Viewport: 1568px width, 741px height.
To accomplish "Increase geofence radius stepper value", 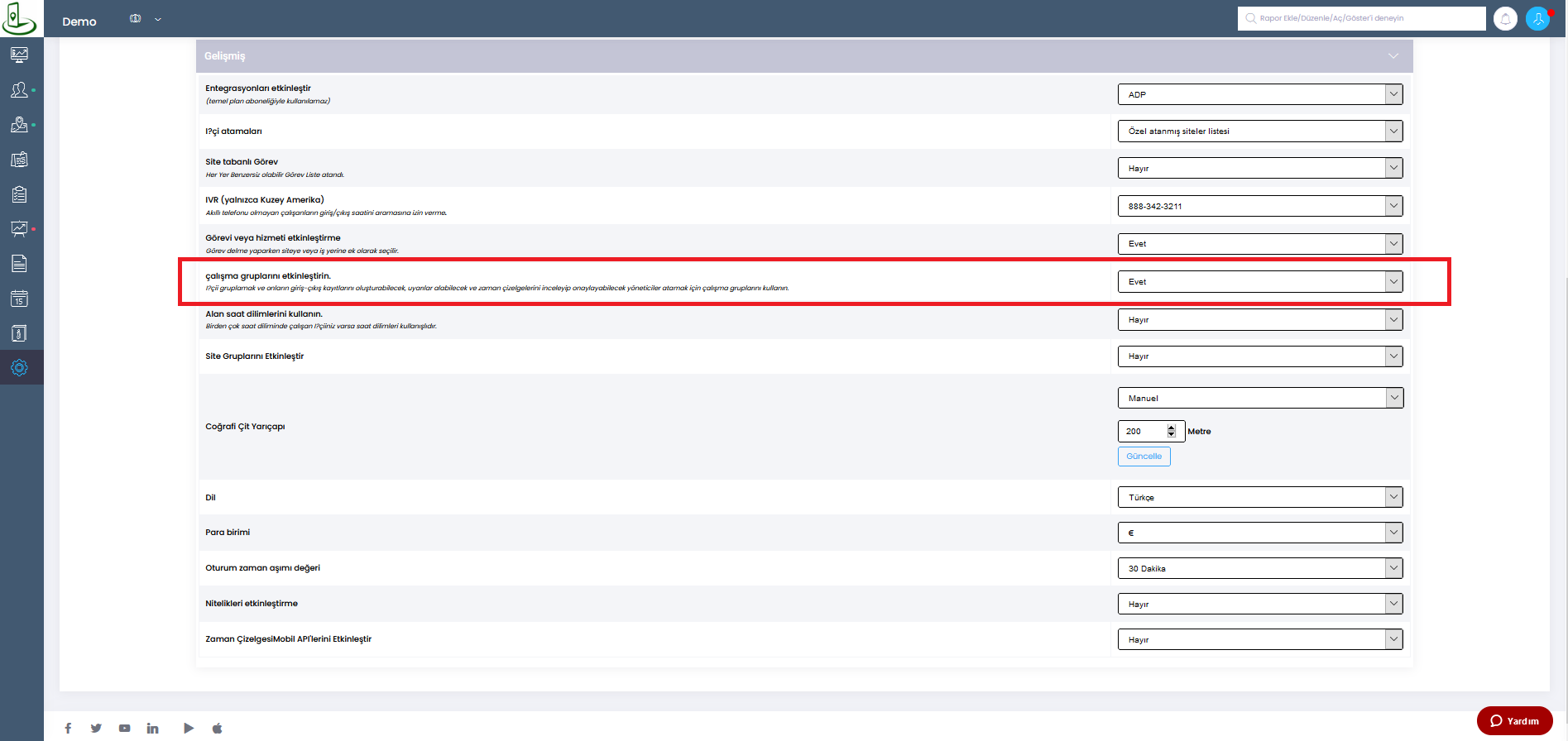I will tap(1171, 428).
